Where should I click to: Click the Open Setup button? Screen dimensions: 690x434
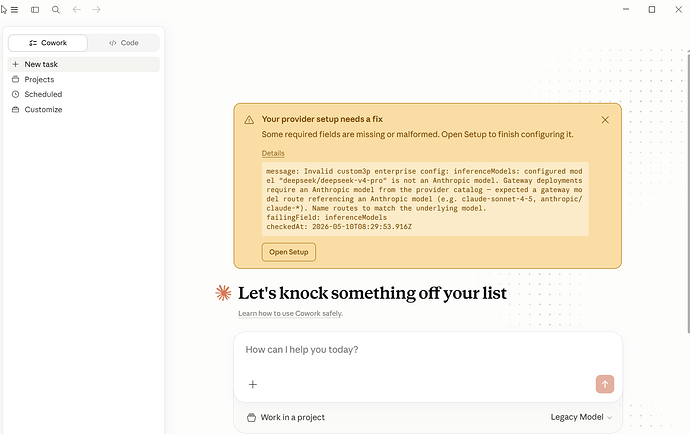point(289,252)
